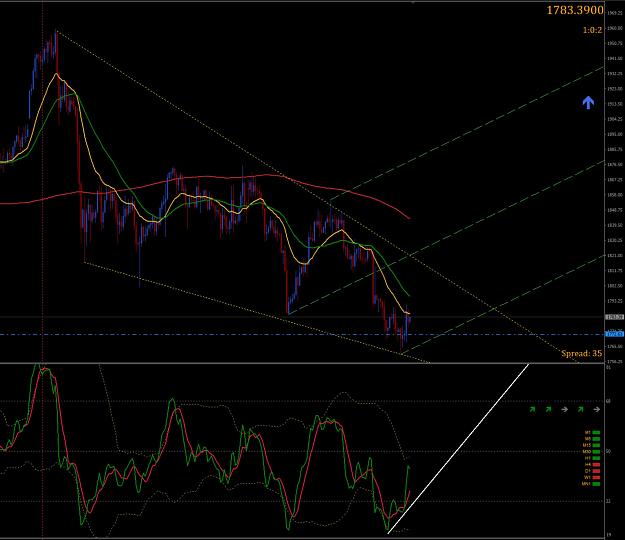Screen dimensions: 625x540
Task: Click the red block beside H4
Action: tap(596, 465)
